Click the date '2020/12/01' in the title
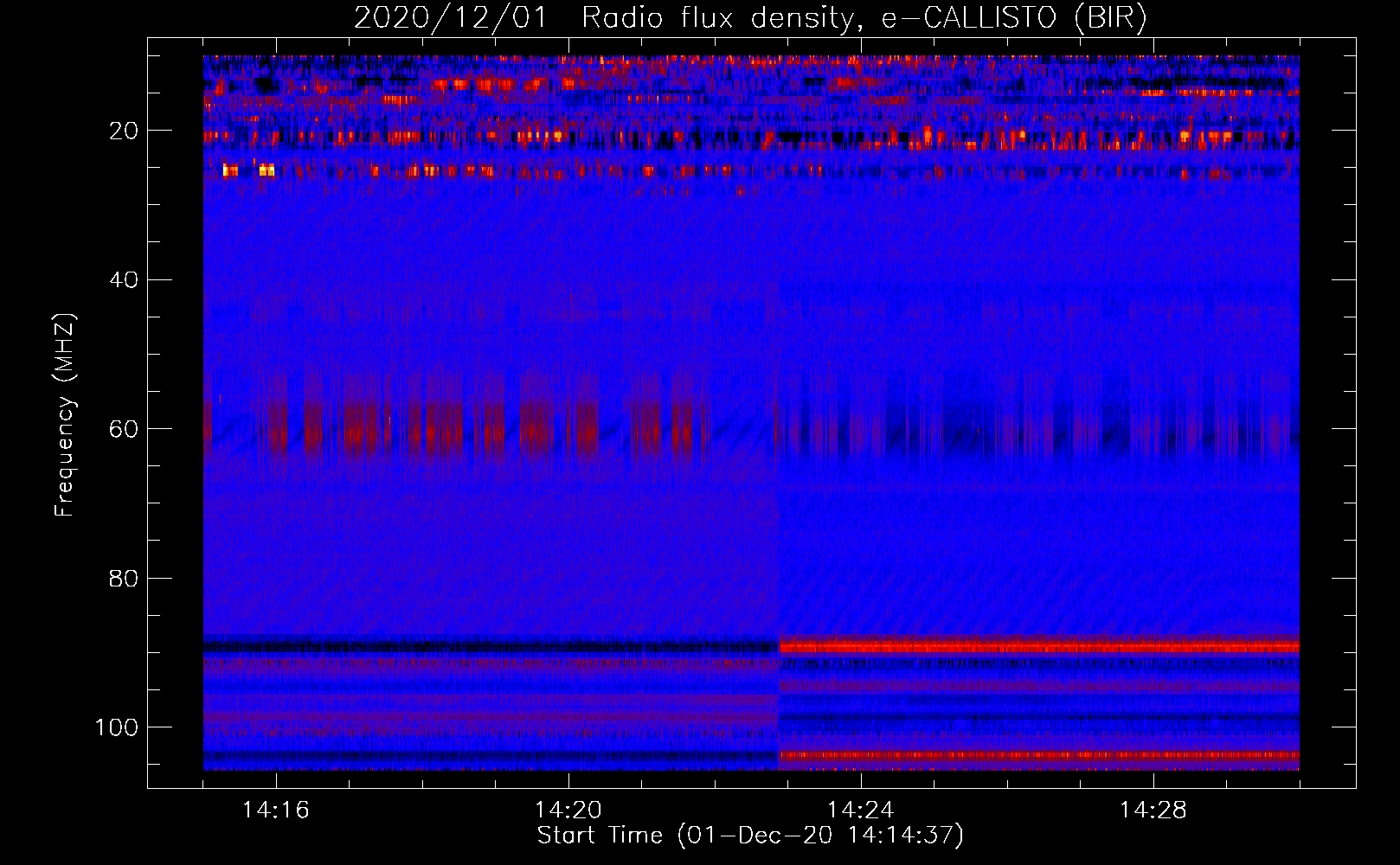The width and height of the screenshot is (1400, 865). [451, 18]
